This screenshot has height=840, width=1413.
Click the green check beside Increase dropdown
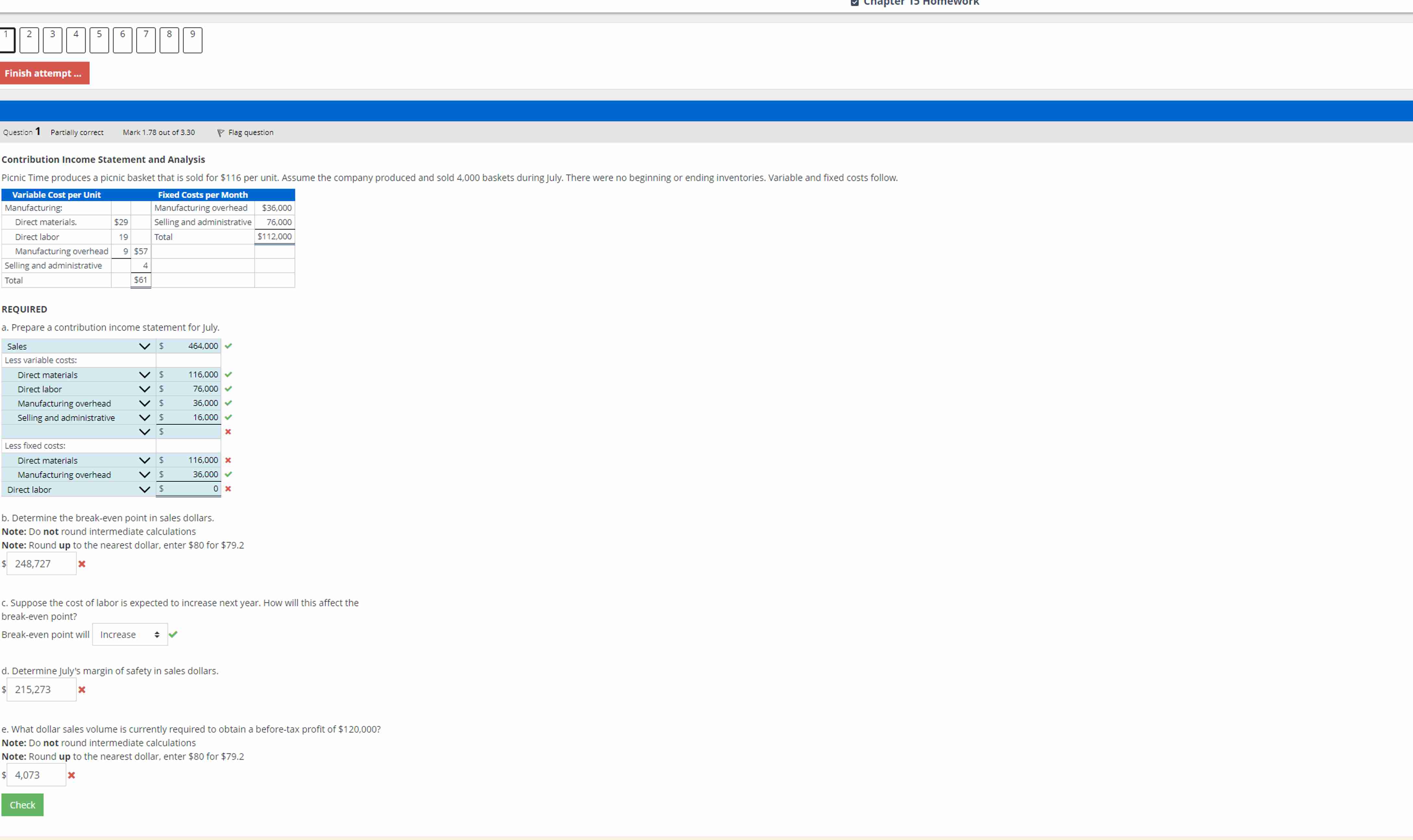tap(173, 635)
